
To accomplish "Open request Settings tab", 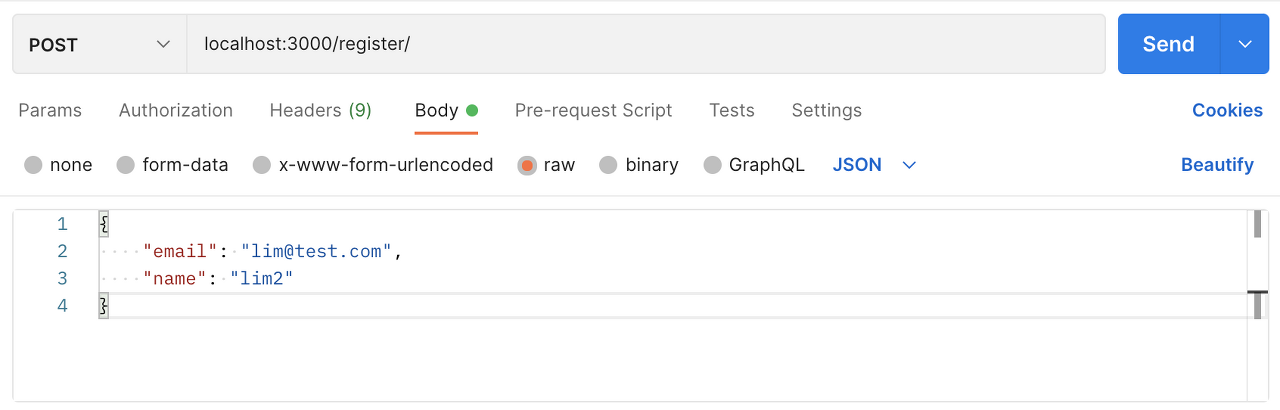I will [826, 110].
